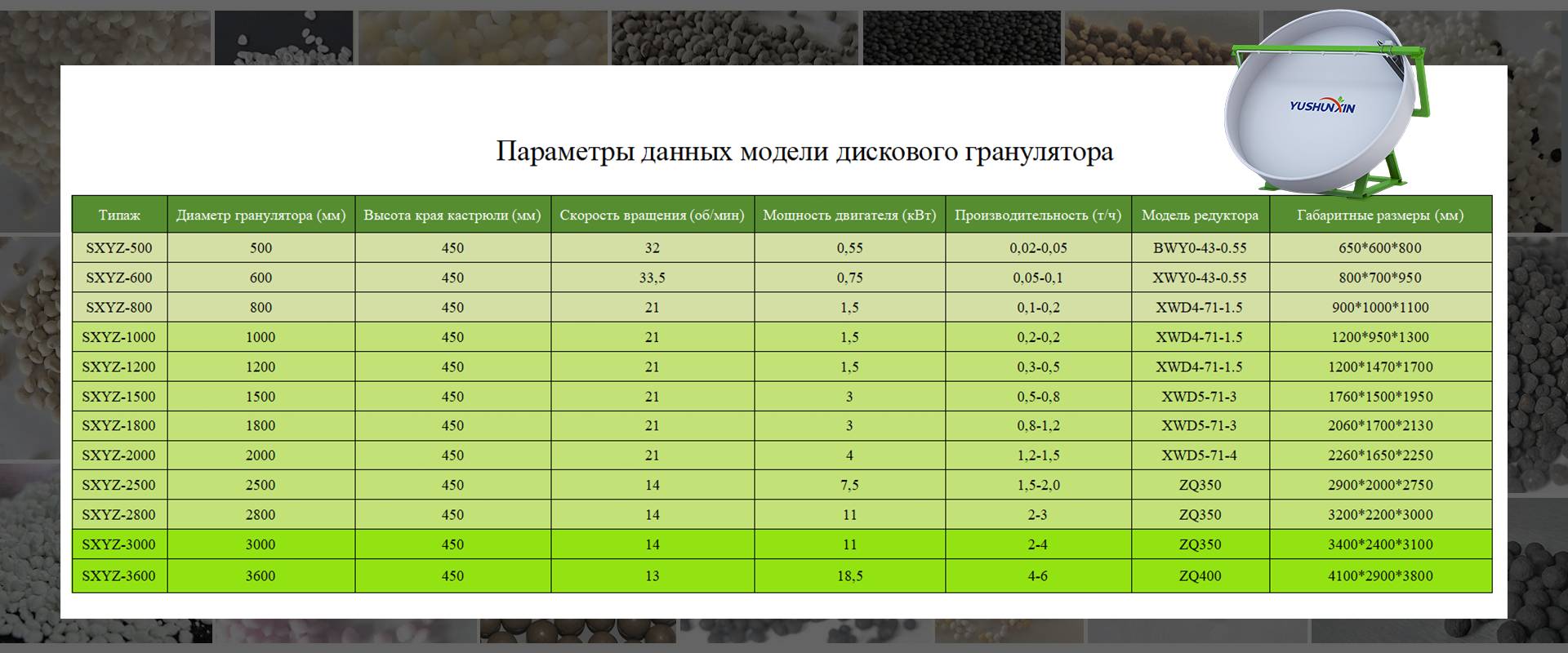This screenshot has height=653, width=1568.
Task: Select the 'Диаметр гранулятора (мм)' column header
Action: pos(261,215)
